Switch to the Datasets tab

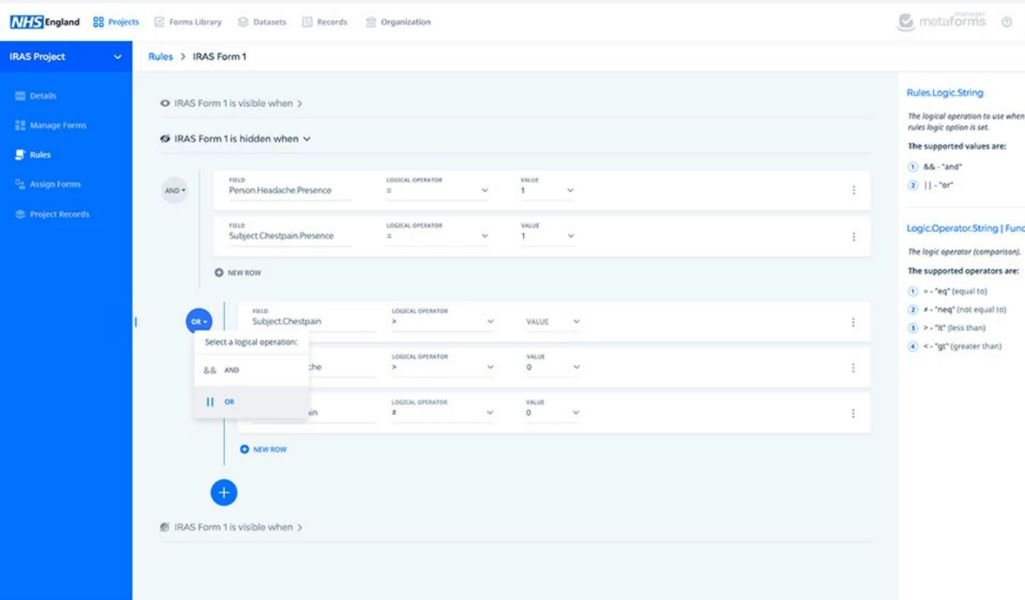[262, 22]
